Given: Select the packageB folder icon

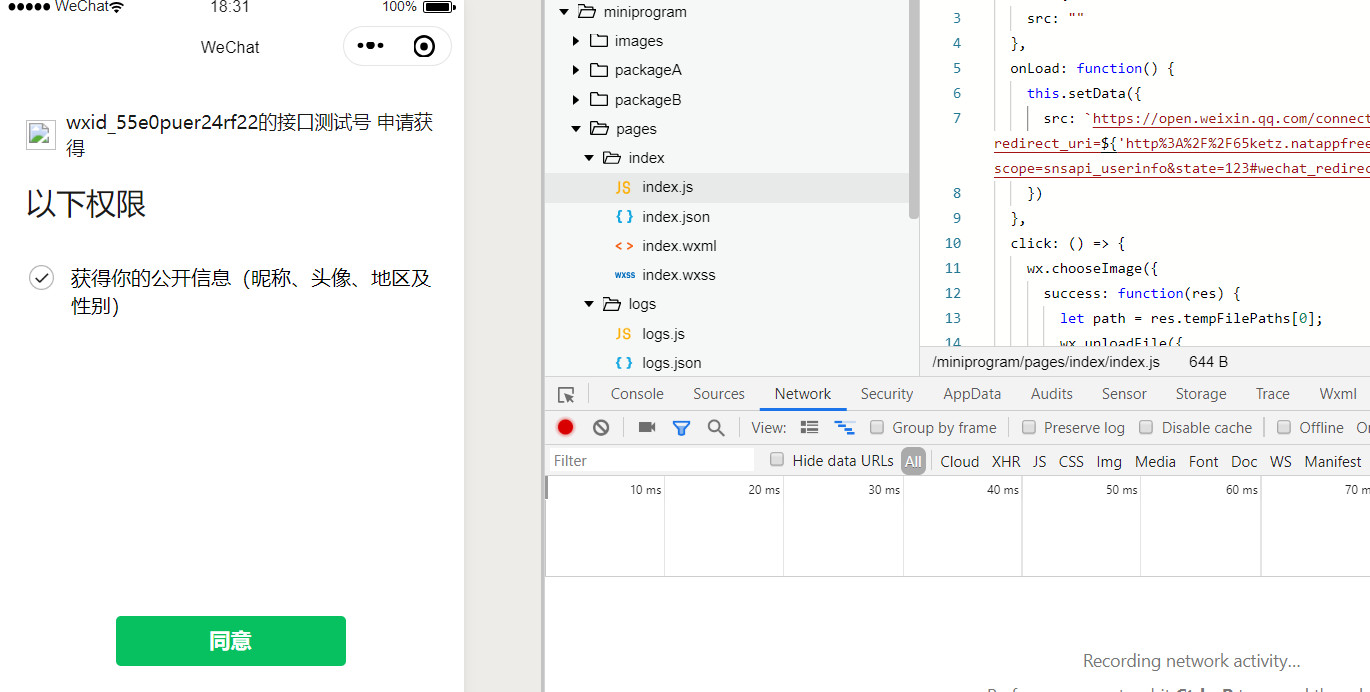Looking at the screenshot, I should pos(599,100).
